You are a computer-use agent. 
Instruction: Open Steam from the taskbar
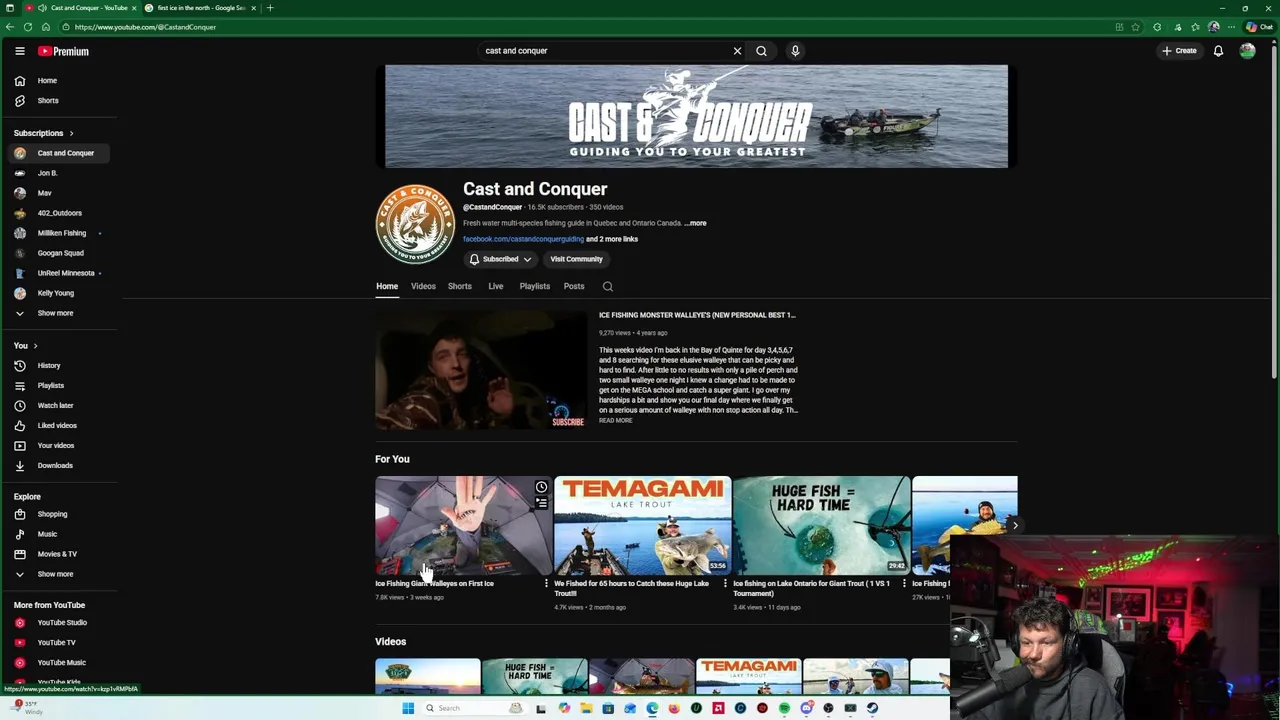[x=872, y=709]
